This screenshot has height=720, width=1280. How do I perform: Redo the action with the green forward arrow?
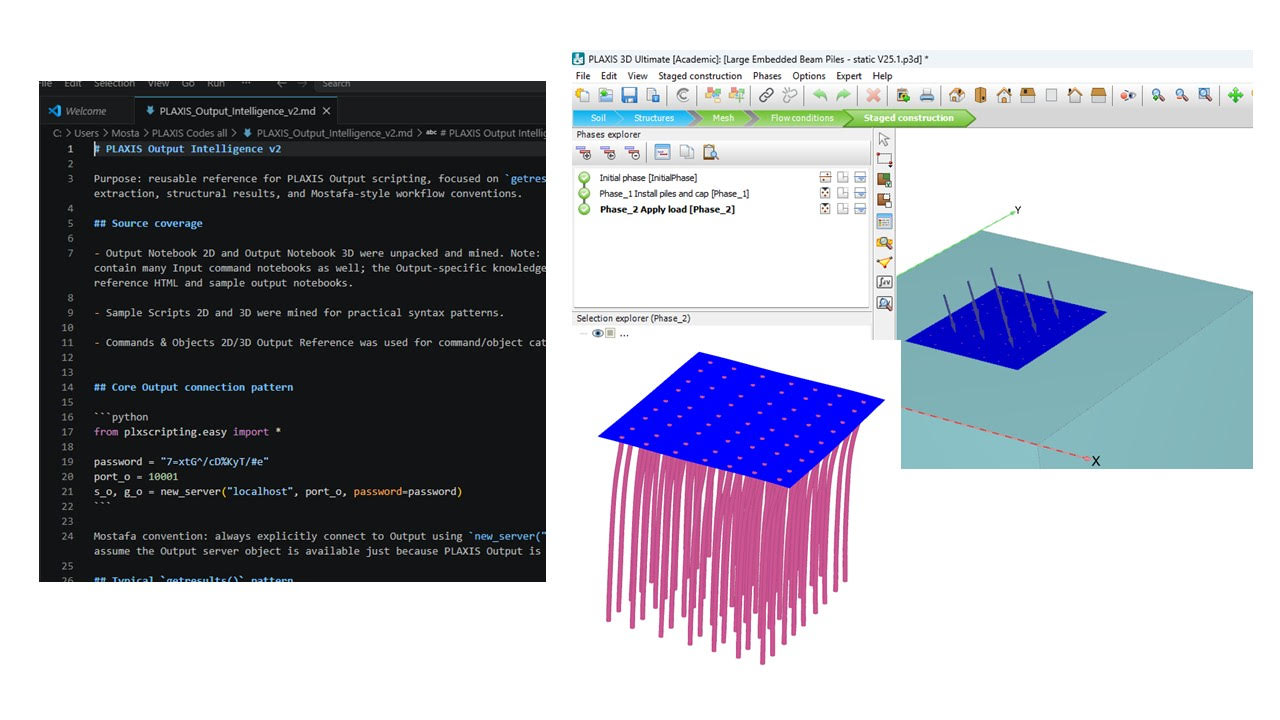843,95
